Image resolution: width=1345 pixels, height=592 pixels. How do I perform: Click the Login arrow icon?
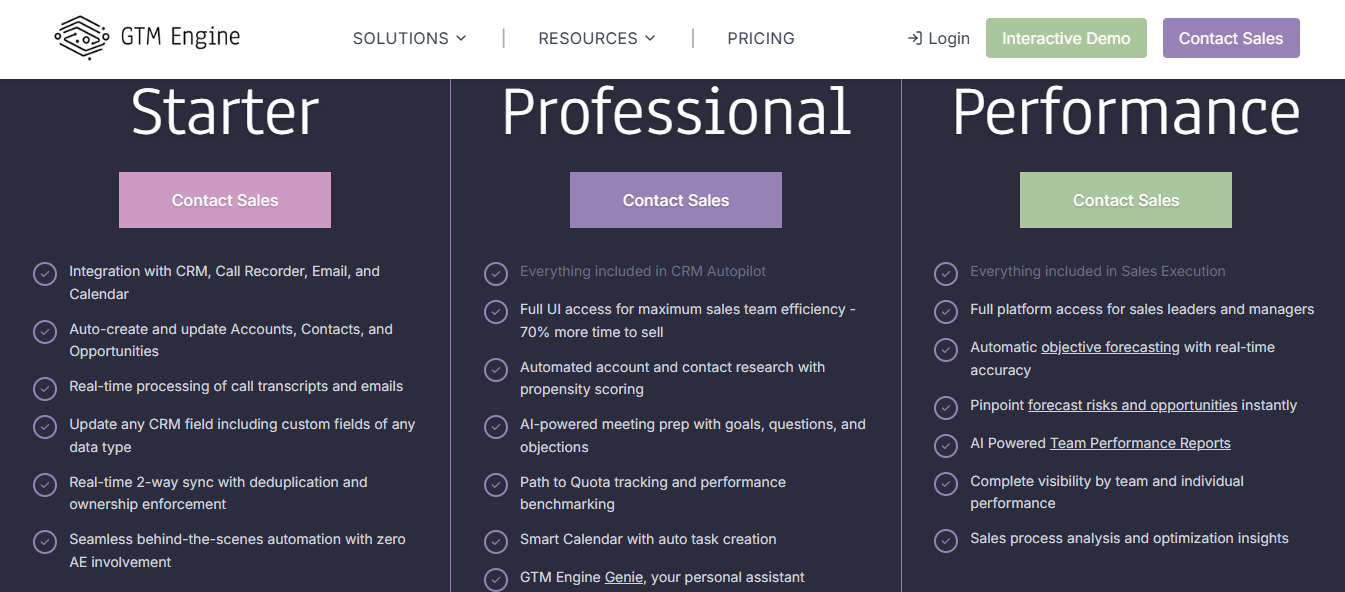(x=914, y=38)
